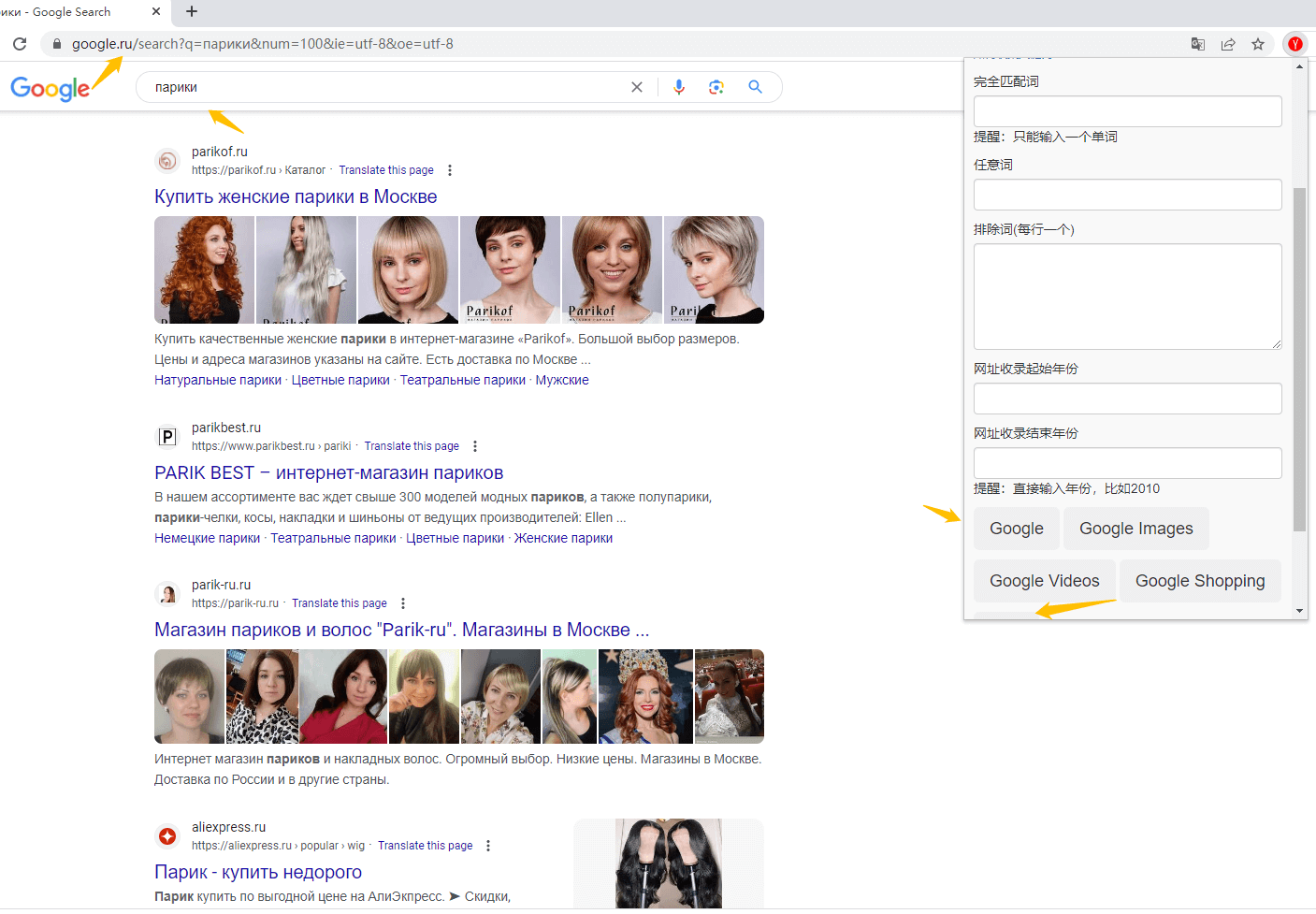Reload the page with the refresh icon
This screenshot has width=1316, height=914.
click(20, 44)
